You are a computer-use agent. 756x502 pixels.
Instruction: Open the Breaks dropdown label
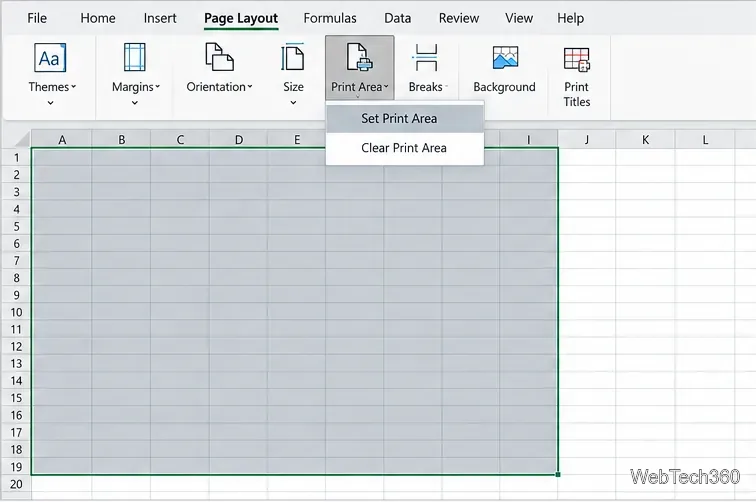click(428, 87)
